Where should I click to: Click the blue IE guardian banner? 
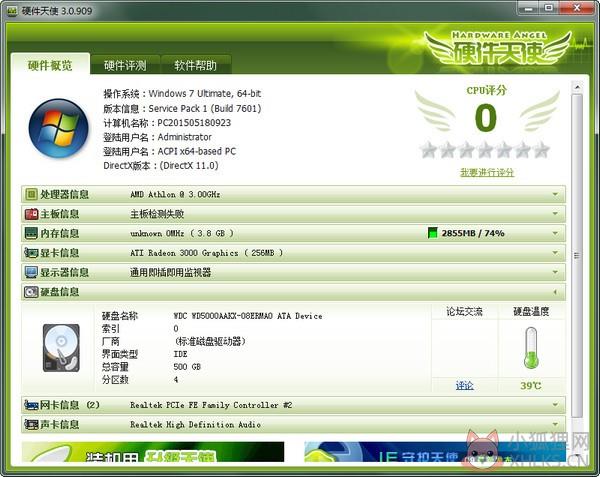[435, 452]
